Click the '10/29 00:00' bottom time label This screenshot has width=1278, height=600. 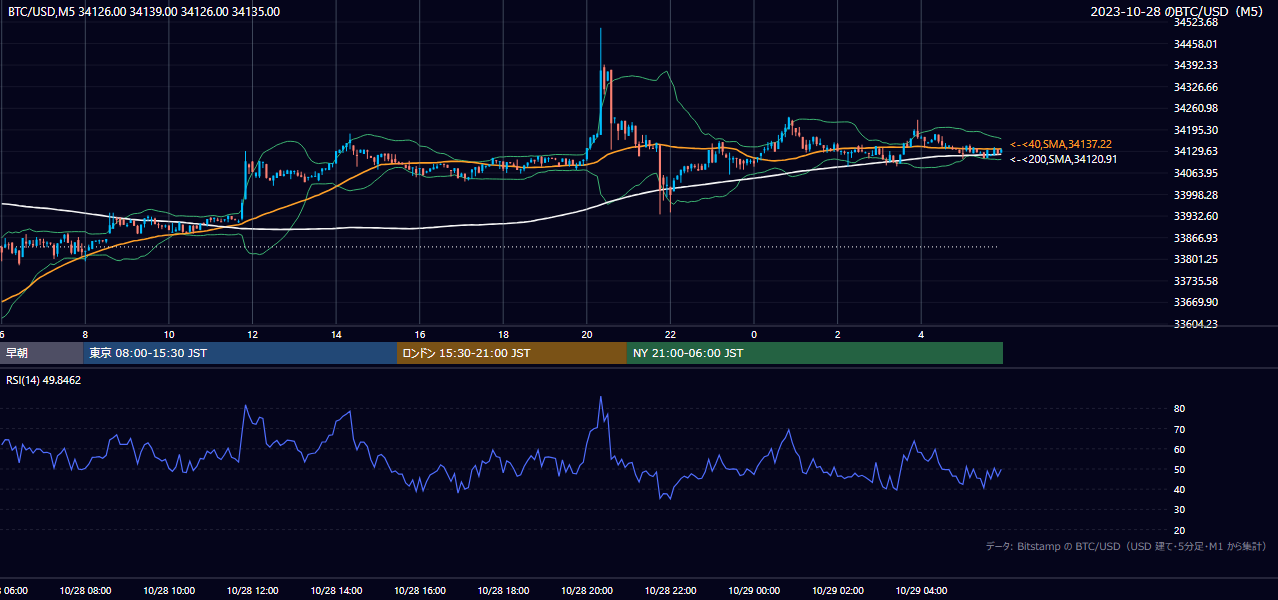[754, 590]
